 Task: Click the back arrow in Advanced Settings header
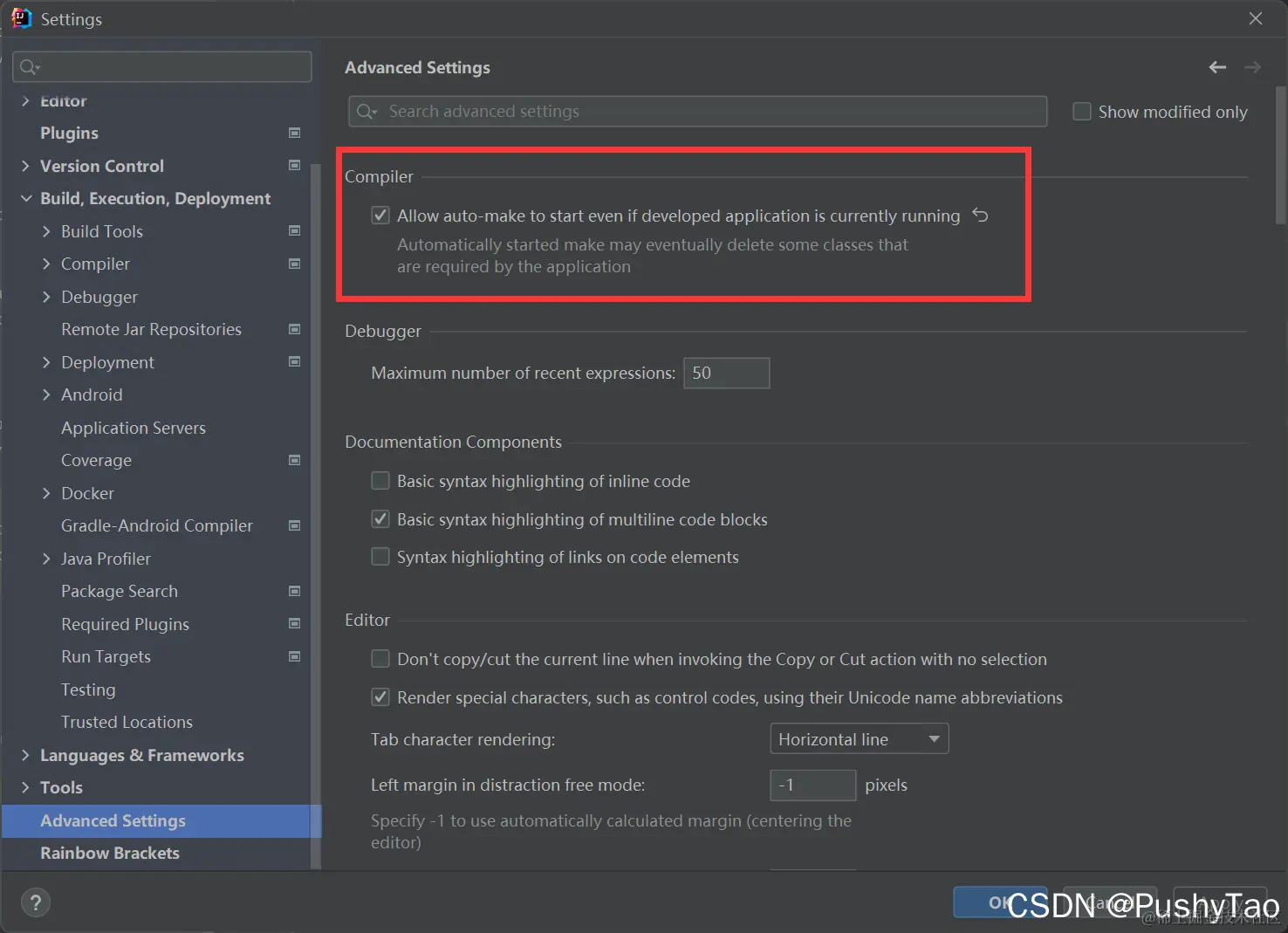coord(1217,67)
